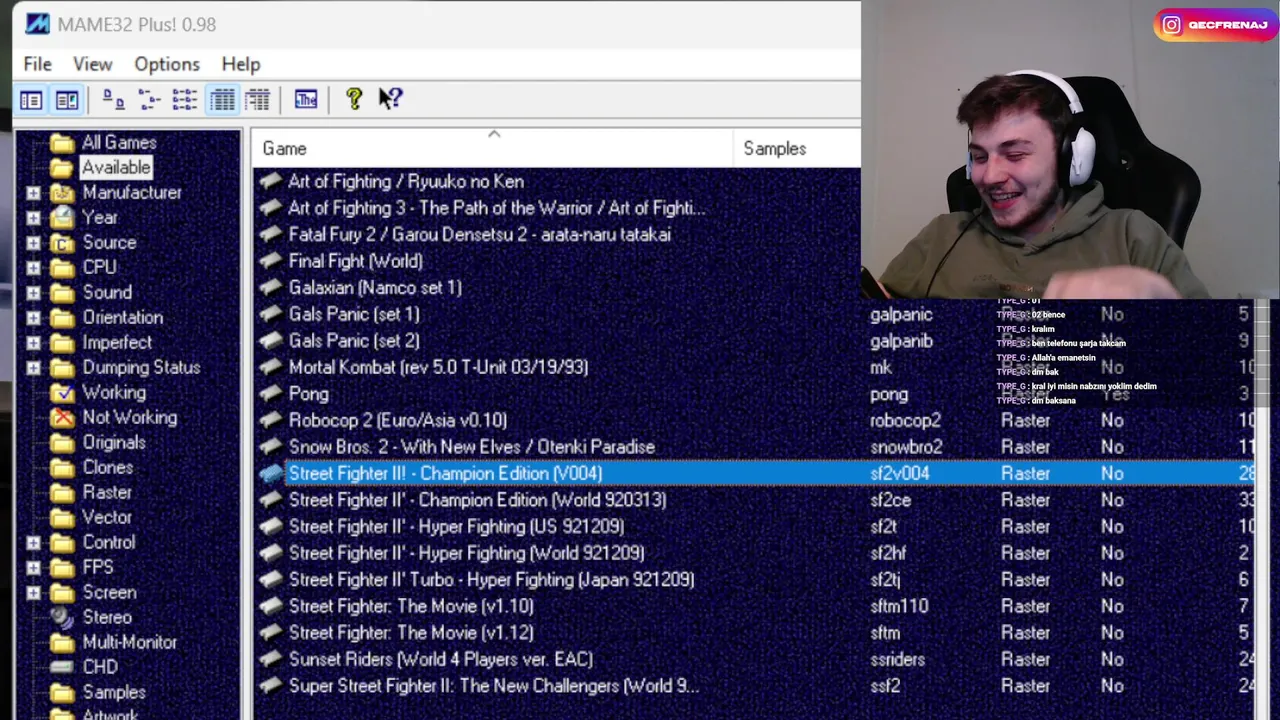This screenshot has height=720, width=1280.
Task: Click the icon beside Pong game
Action: click(x=271, y=394)
